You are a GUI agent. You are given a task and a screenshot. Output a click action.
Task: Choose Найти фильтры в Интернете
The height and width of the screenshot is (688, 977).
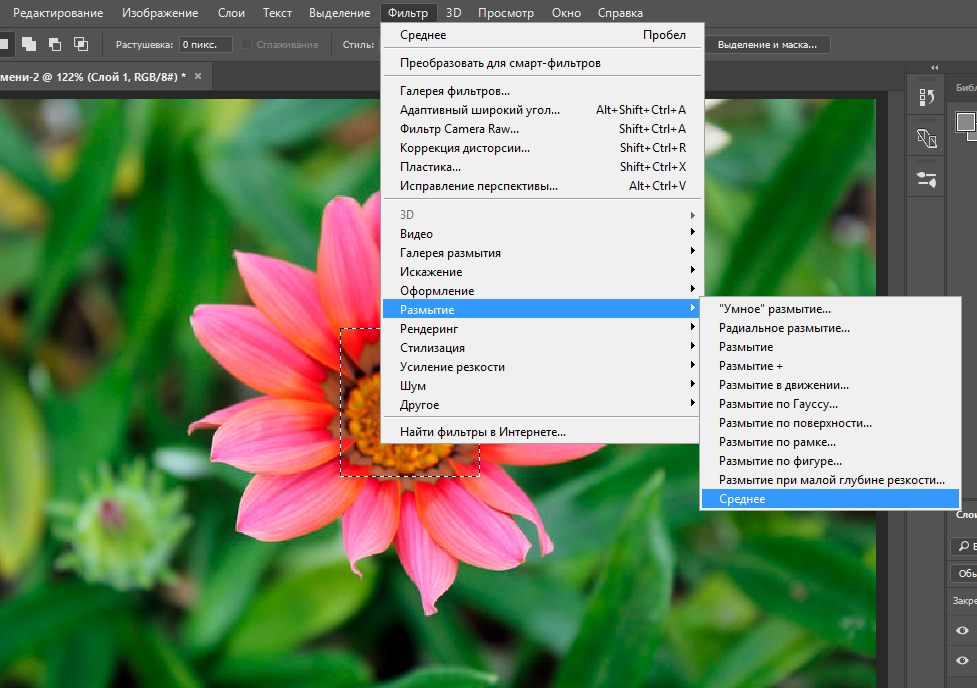tap(542, 432)
